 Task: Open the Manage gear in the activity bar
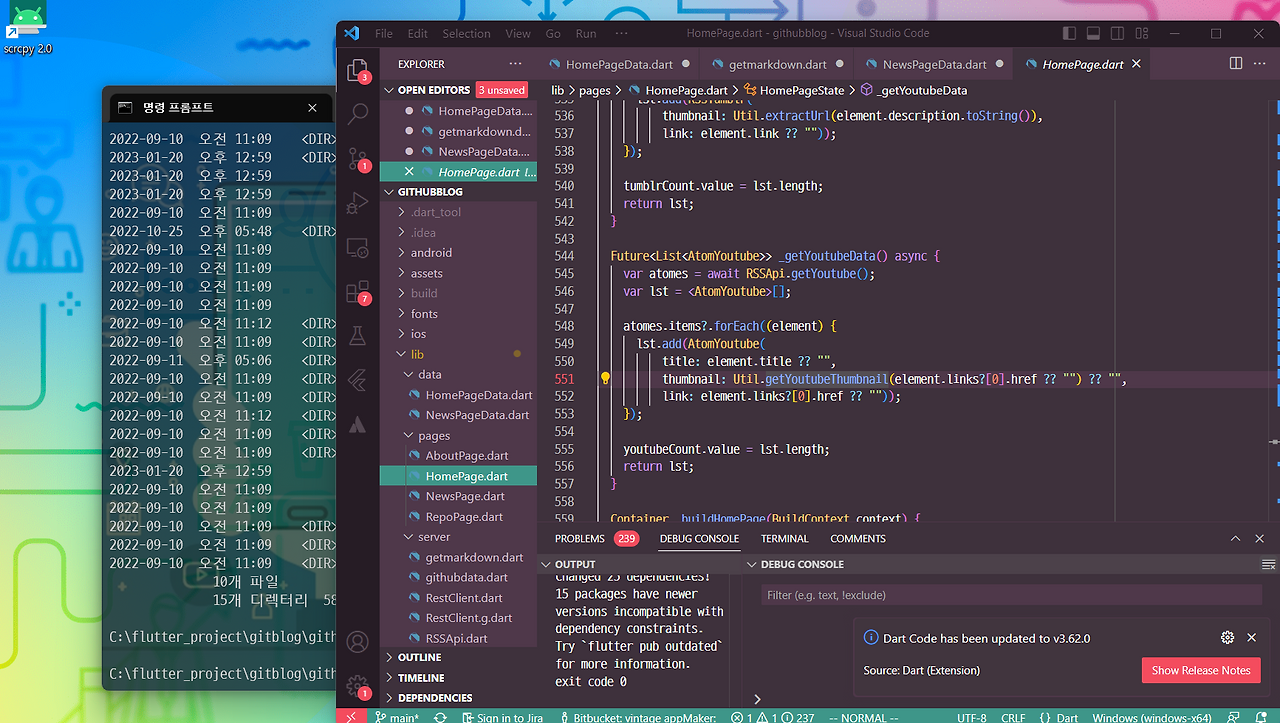coord(357,687)
